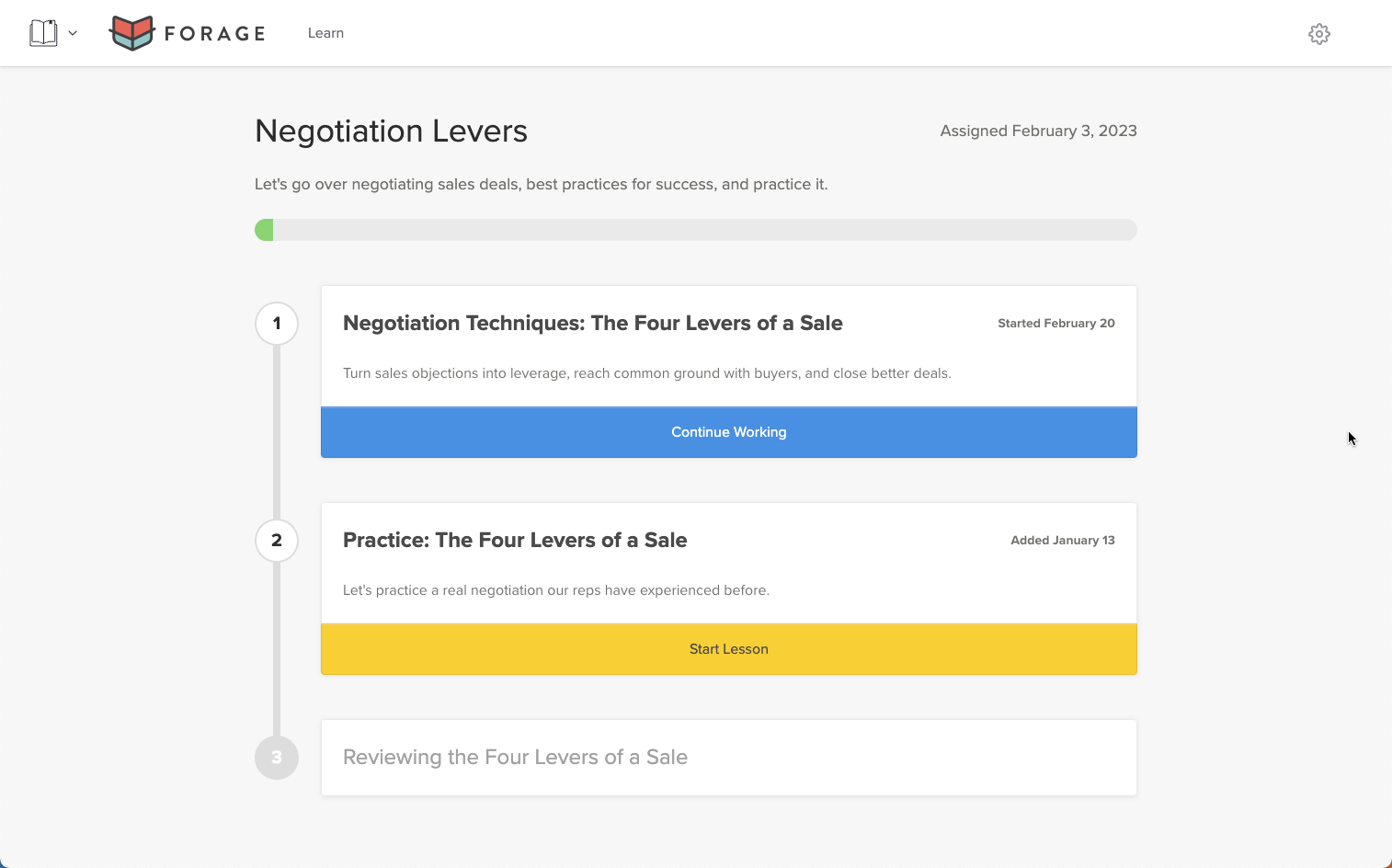The image size is (1392, 868).
Task: Click the FORAGE wordmark text
Action: pyautogui.click(x=214, y=34)
